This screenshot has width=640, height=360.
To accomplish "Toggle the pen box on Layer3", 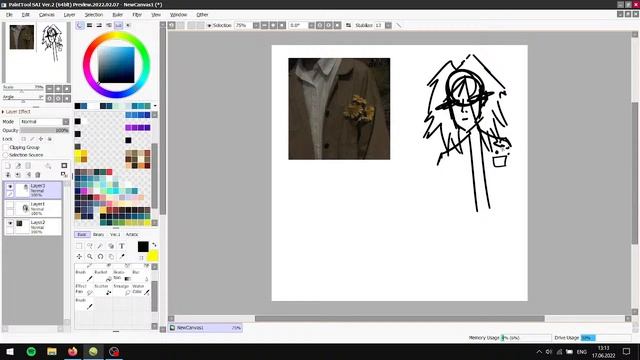I will 10,194.
